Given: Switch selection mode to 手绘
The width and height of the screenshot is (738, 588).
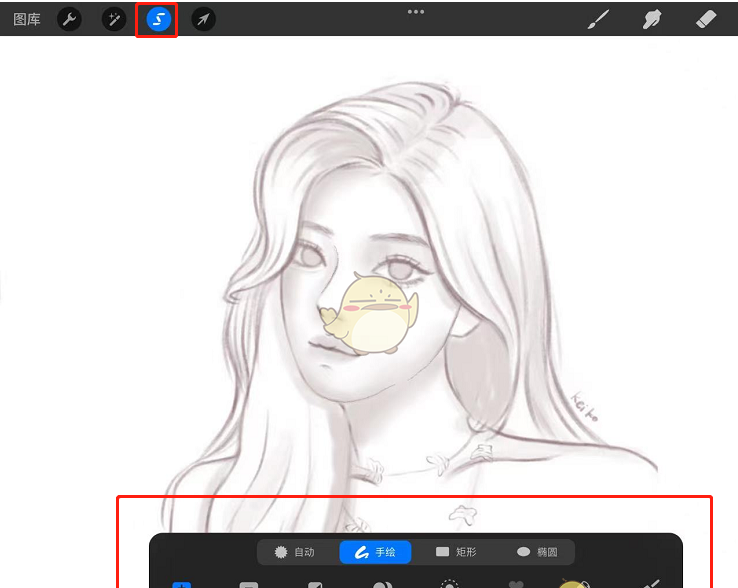Looking at the screenshot, I should [x=375, y=552].
